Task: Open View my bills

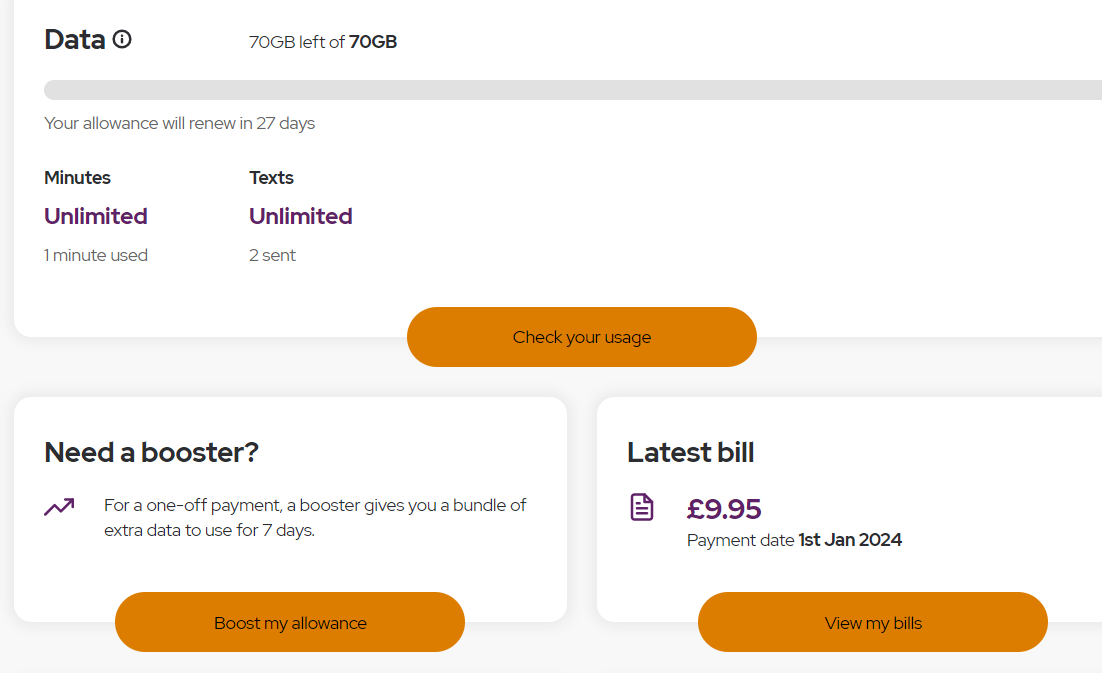Action: click(873, 622)
